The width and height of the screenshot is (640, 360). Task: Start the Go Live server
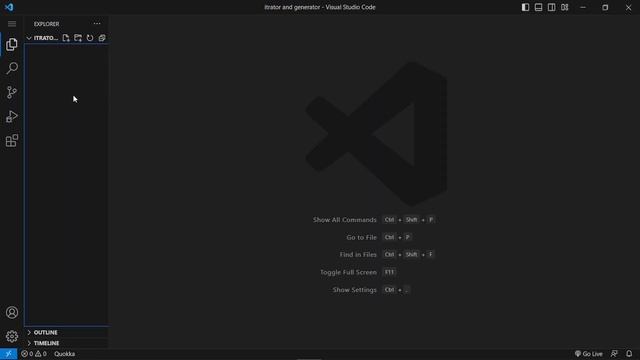[x=589, y=354]
